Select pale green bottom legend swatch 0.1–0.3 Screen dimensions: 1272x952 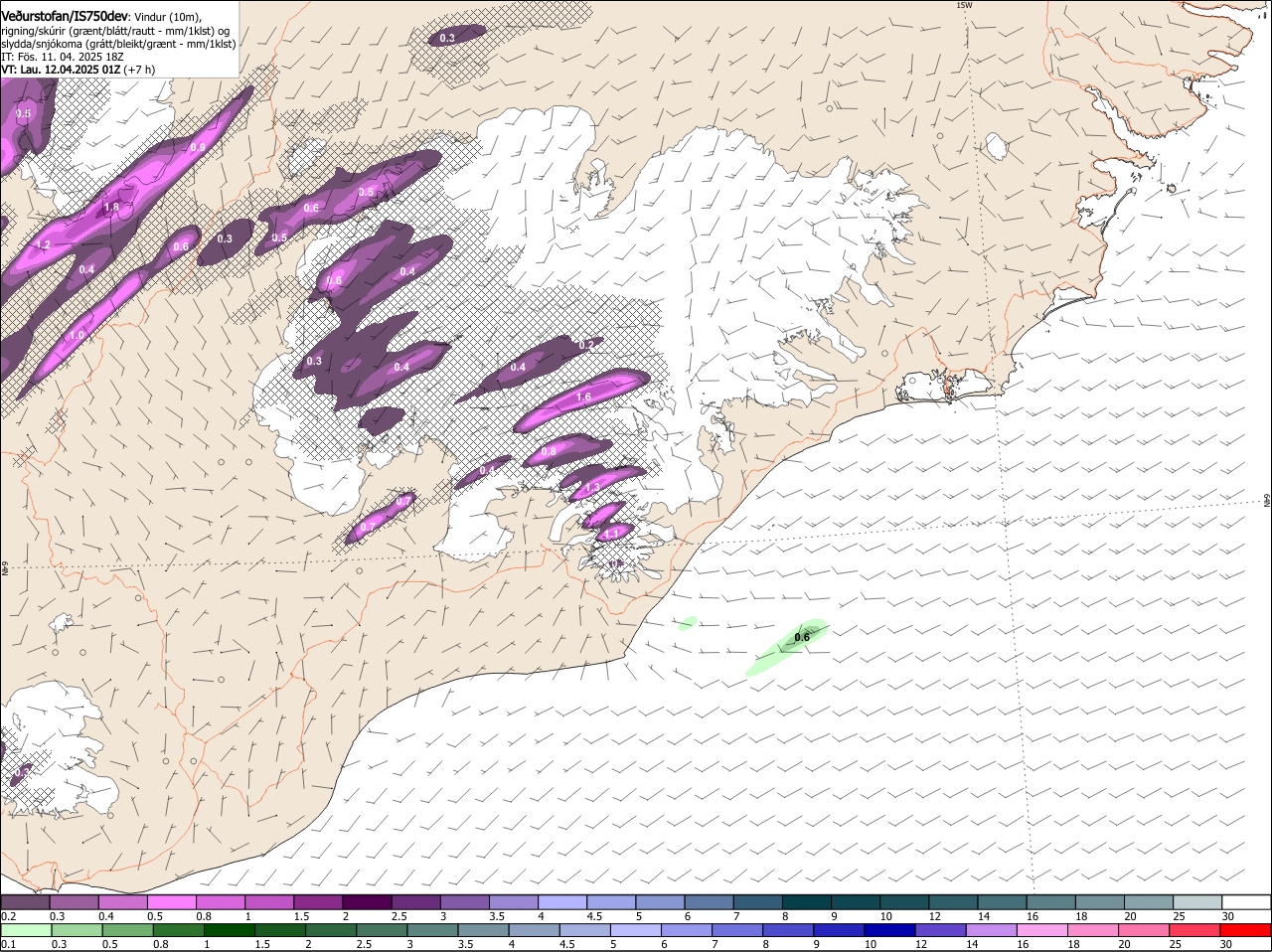(25, 931)
